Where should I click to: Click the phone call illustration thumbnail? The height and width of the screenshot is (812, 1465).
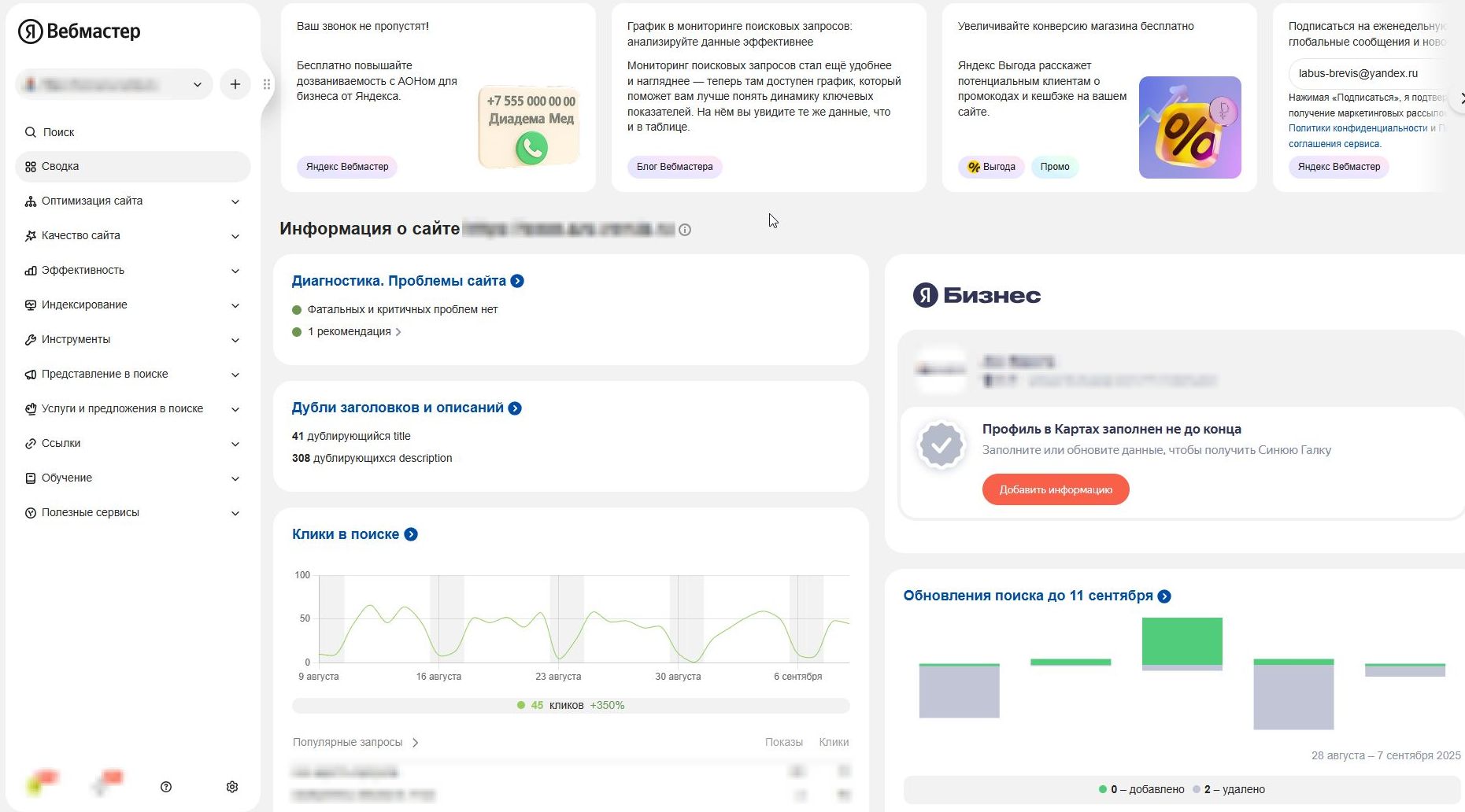(x=529, y=126)
